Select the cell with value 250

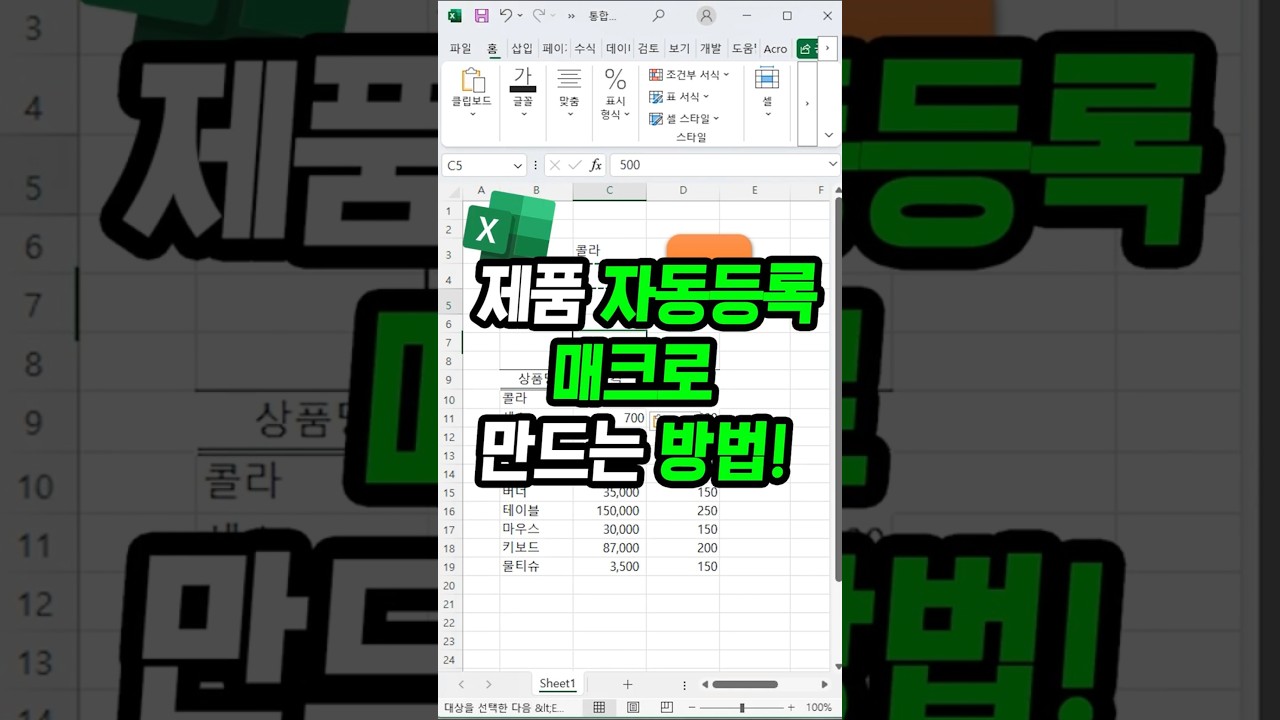(683, 510)
